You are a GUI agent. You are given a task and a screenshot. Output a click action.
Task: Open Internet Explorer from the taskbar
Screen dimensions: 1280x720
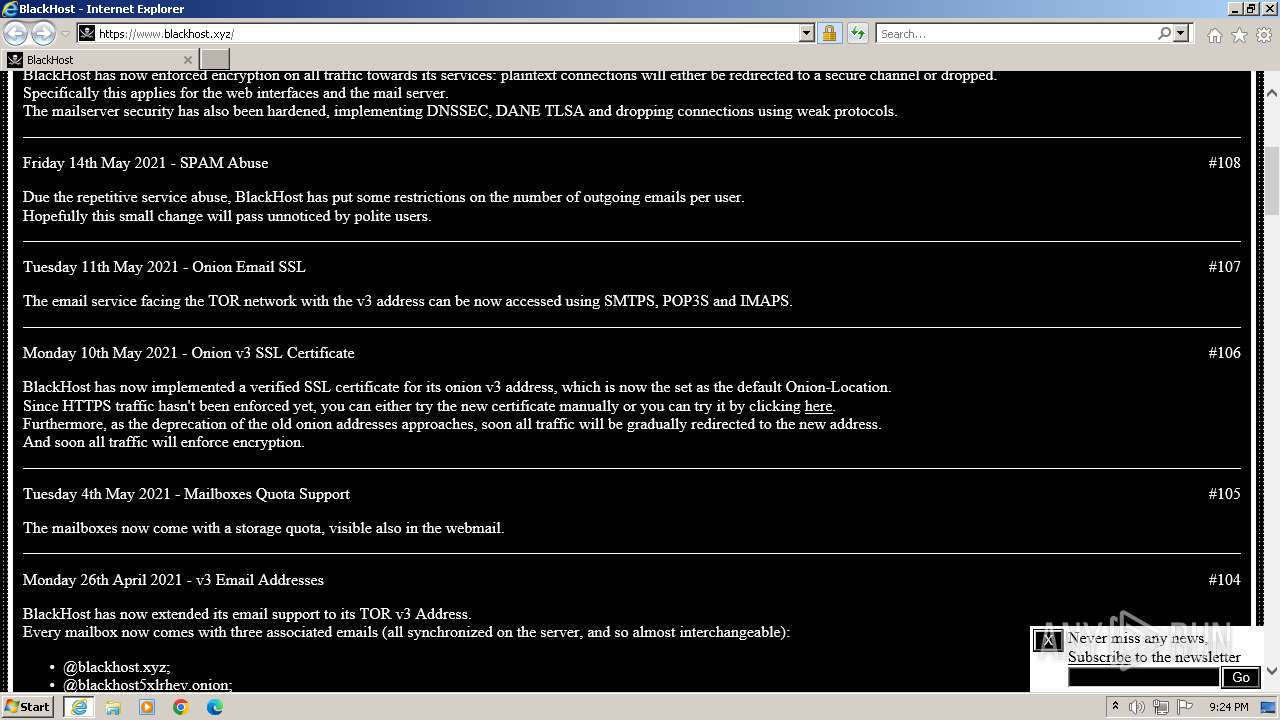click(x=79, y=706)
